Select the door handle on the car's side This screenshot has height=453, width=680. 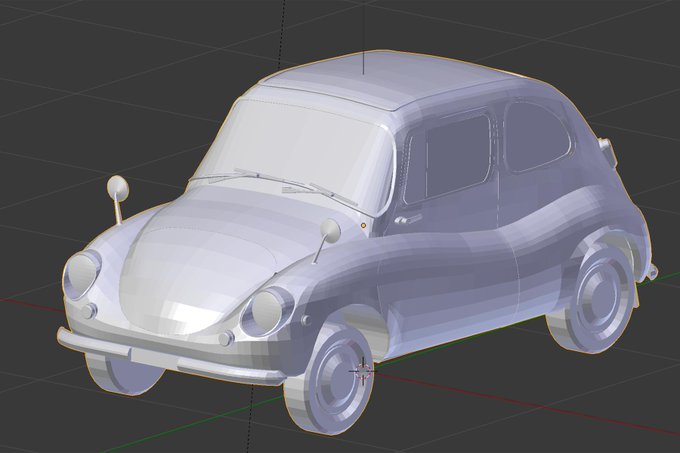point(407,219)
